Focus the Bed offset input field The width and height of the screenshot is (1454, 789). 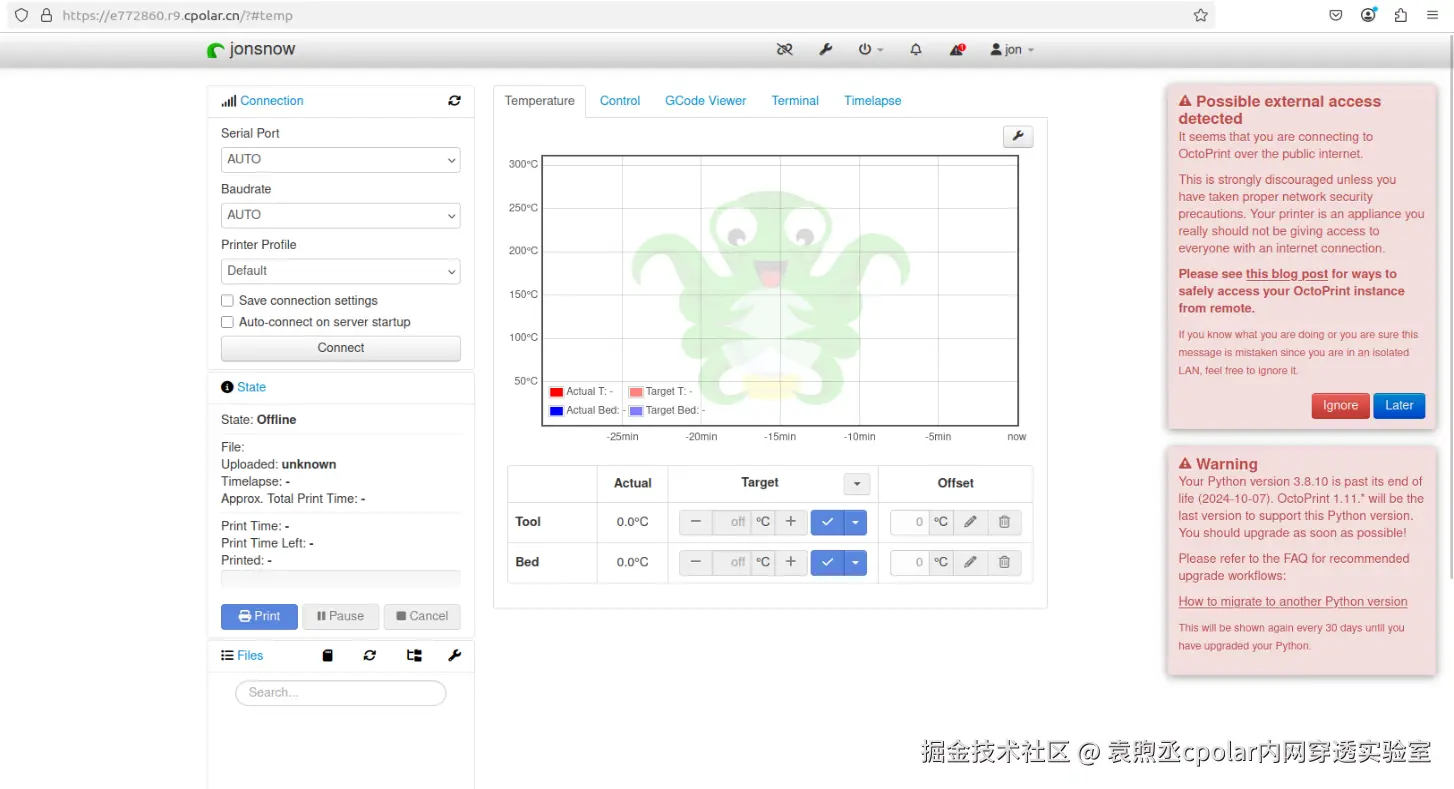tap(910, 562)
